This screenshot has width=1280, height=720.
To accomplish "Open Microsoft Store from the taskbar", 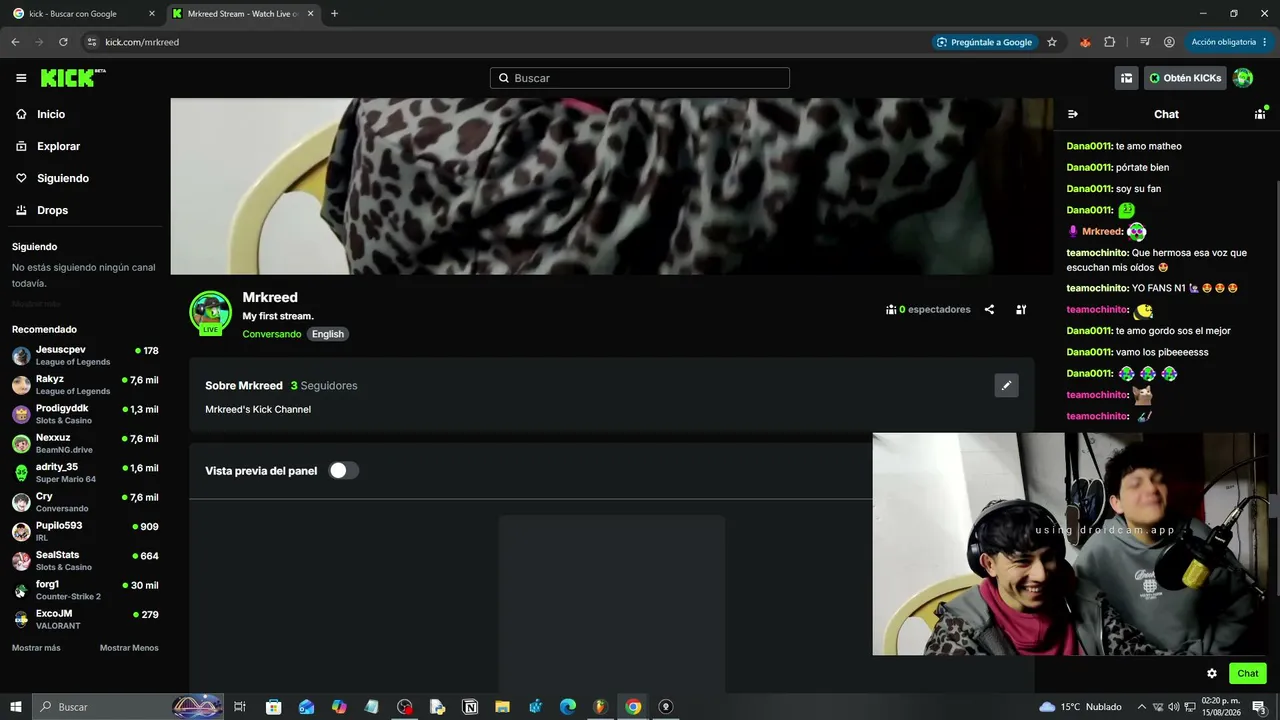I will (x=273, y=707).
